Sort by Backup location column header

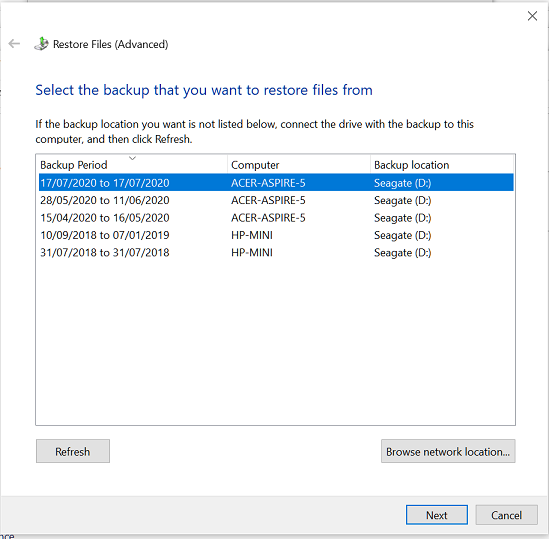click(x=442, y=165)
